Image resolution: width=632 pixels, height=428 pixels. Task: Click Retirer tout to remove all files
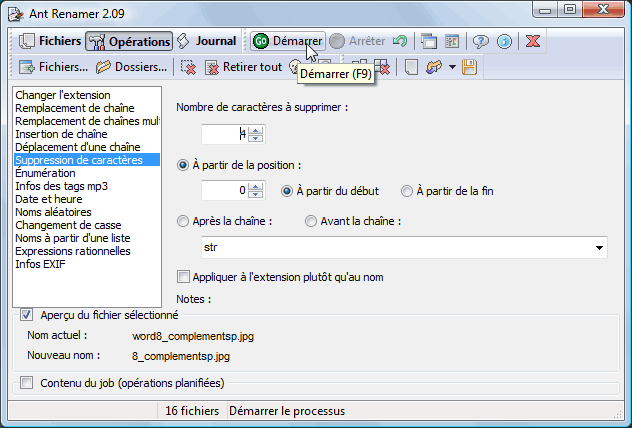tap(244, 67)
